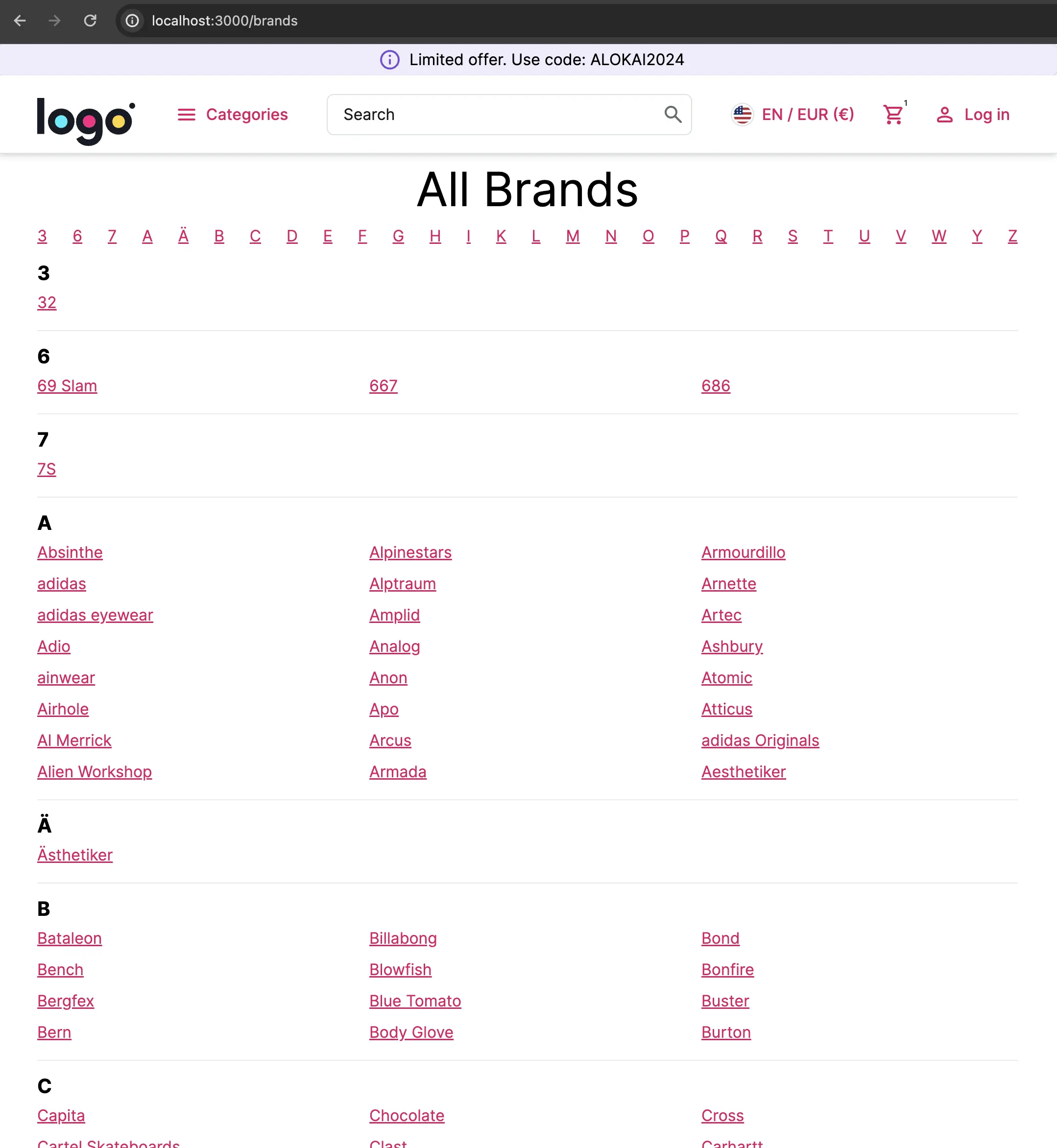
Task: Click the hamburger menu icon beside Categories
Action: coord(186,115)
